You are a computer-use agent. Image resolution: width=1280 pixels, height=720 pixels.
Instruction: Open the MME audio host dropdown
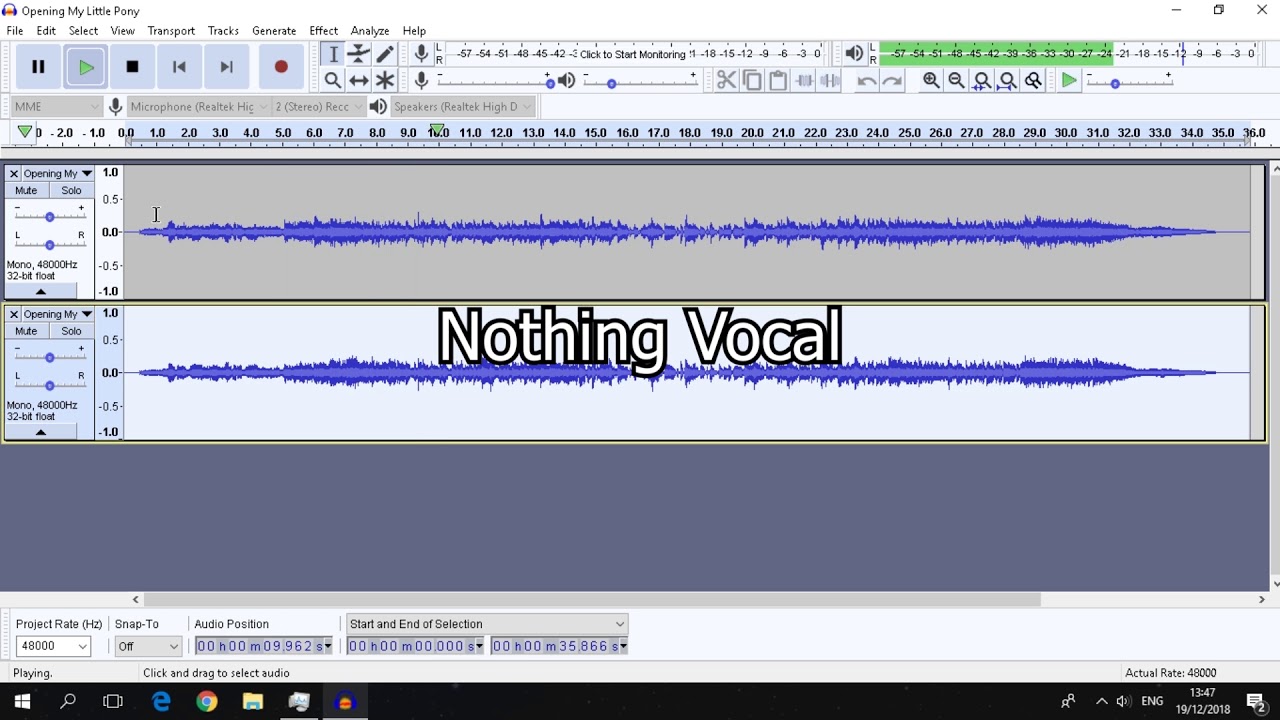click(x=56, y=107)
